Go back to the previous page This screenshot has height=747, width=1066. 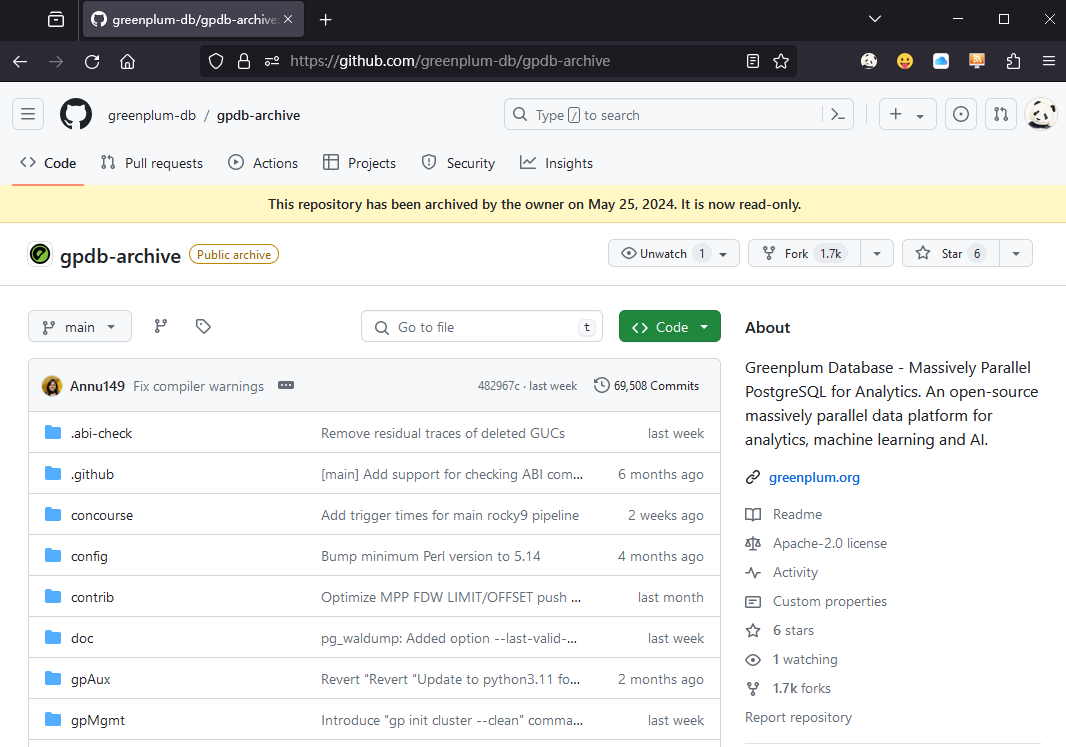coord(20,62)
